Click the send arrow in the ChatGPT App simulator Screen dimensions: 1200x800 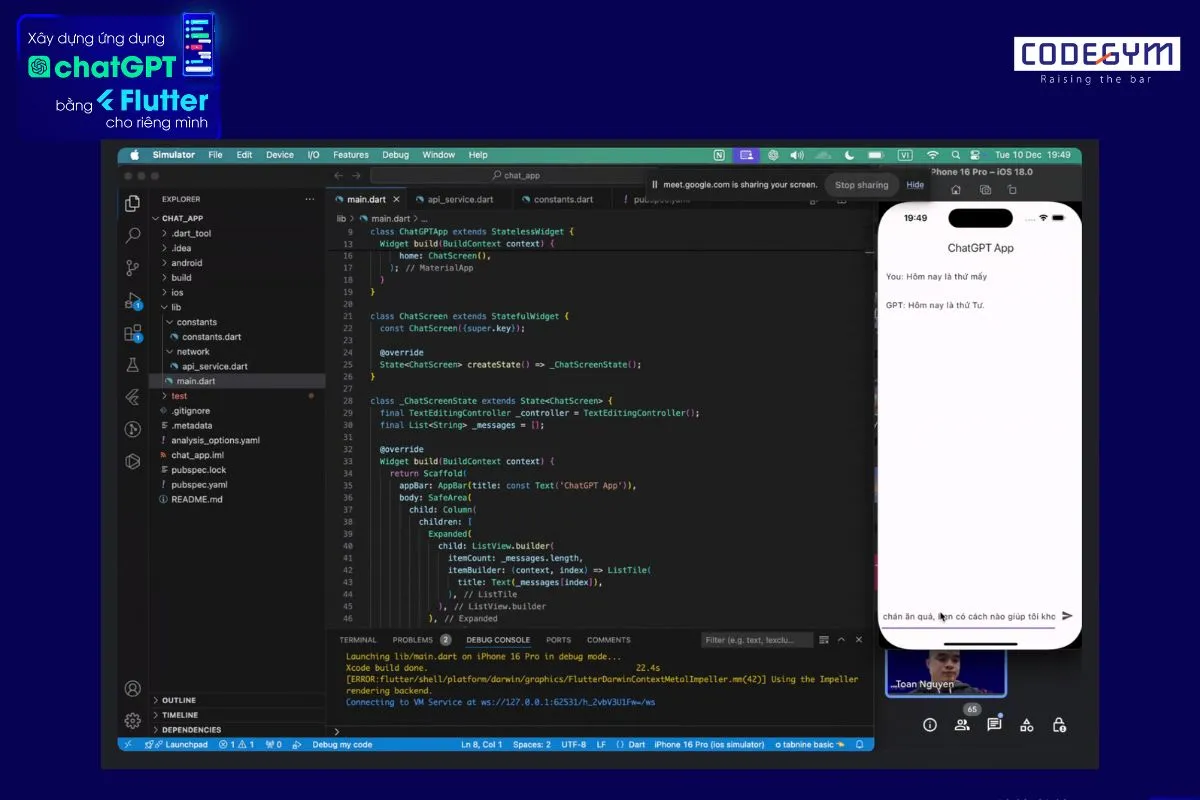click(1068, 616)
